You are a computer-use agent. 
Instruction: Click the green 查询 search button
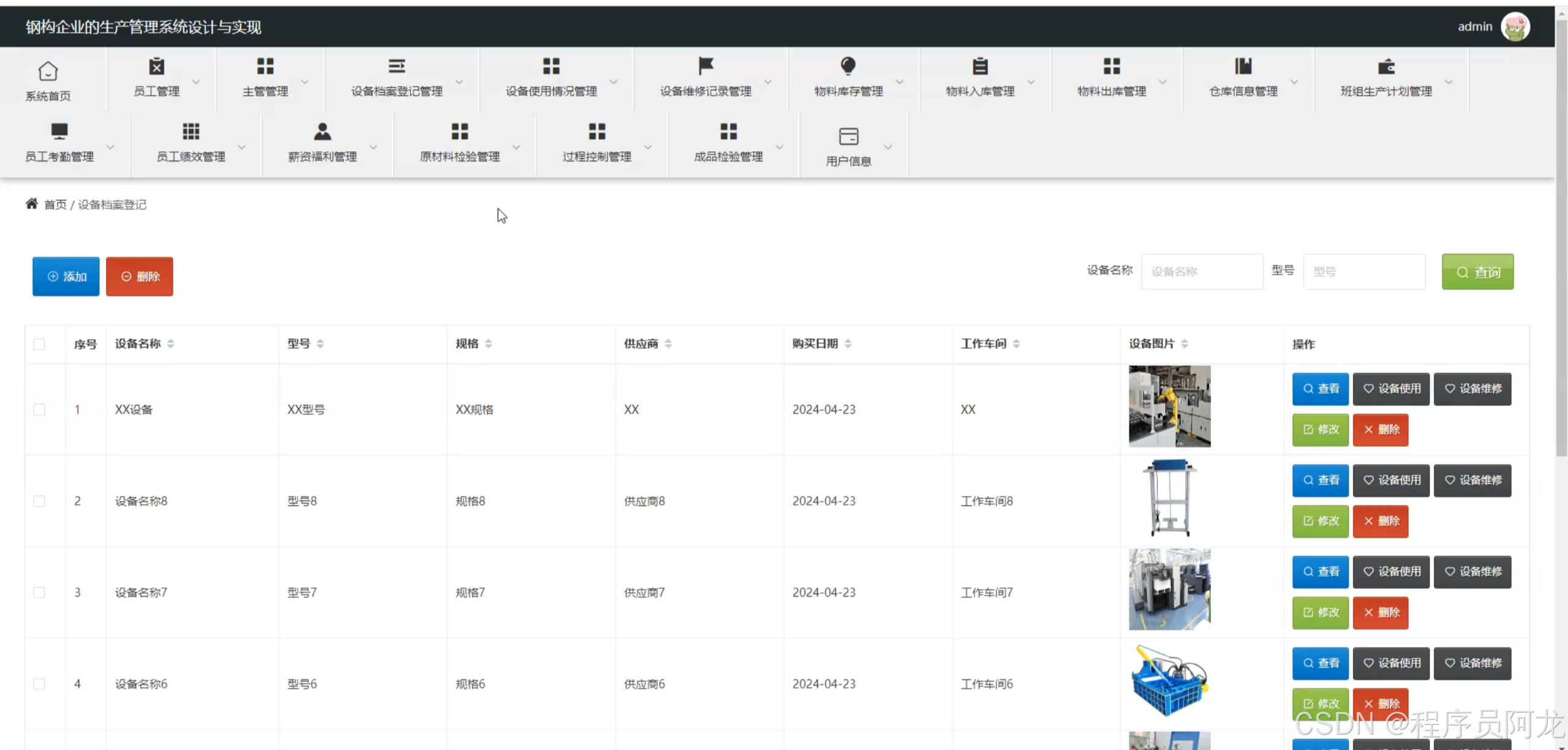tap(1477, 272)
